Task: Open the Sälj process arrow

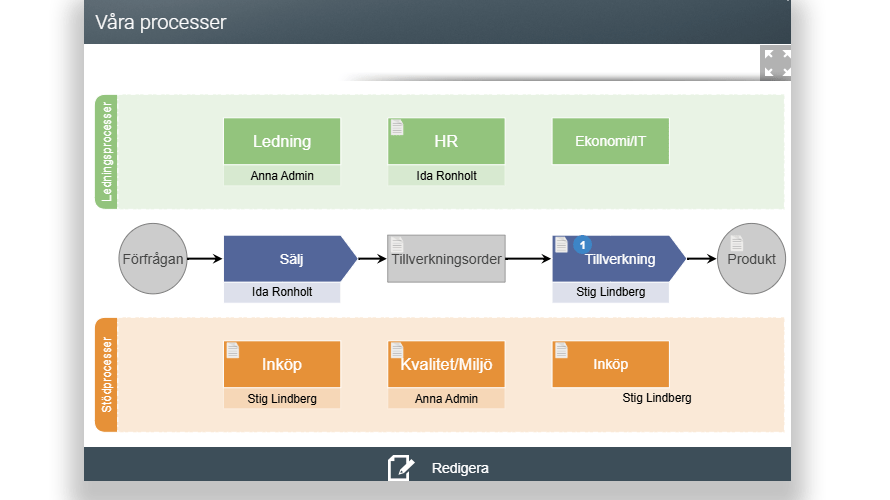Action: tap(290, 259)
